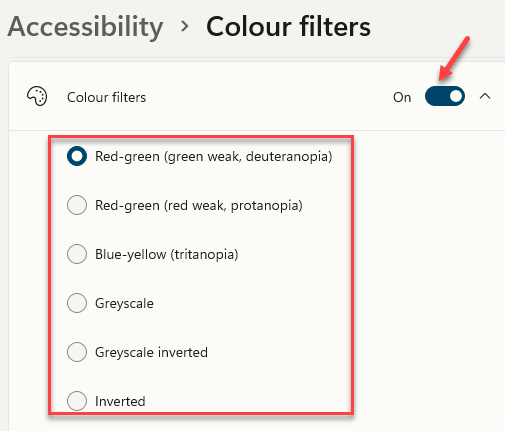This screenshot has width=505, height=431.
Task: Click the colour palette icon
Action: pos(37,97)
